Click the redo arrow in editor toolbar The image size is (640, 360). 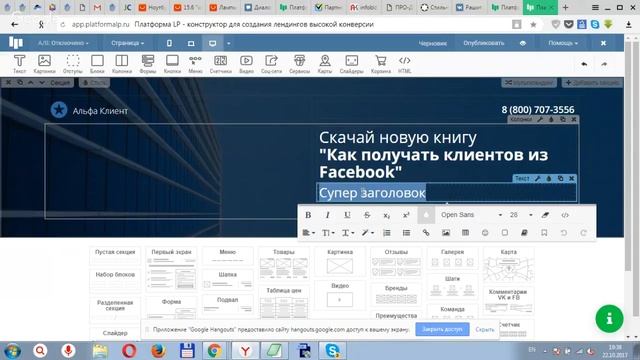click(x=604, y=64)
